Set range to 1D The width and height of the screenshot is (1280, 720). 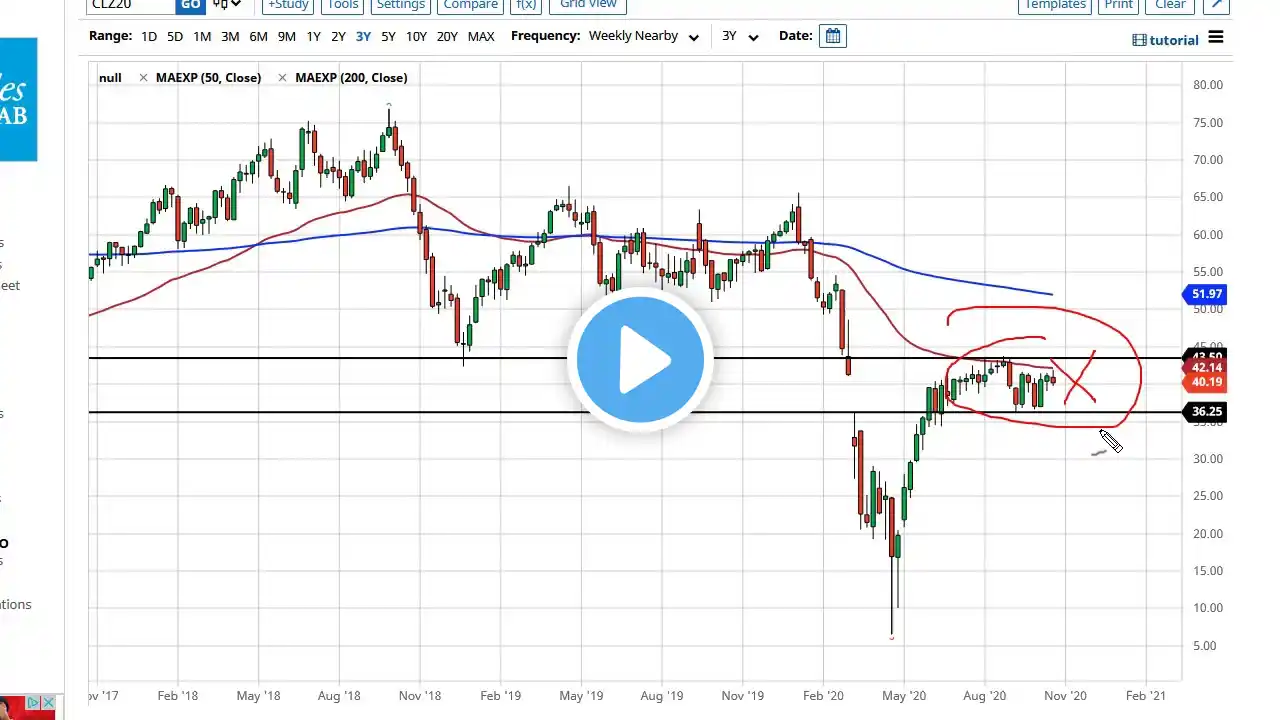click(148, 36)
